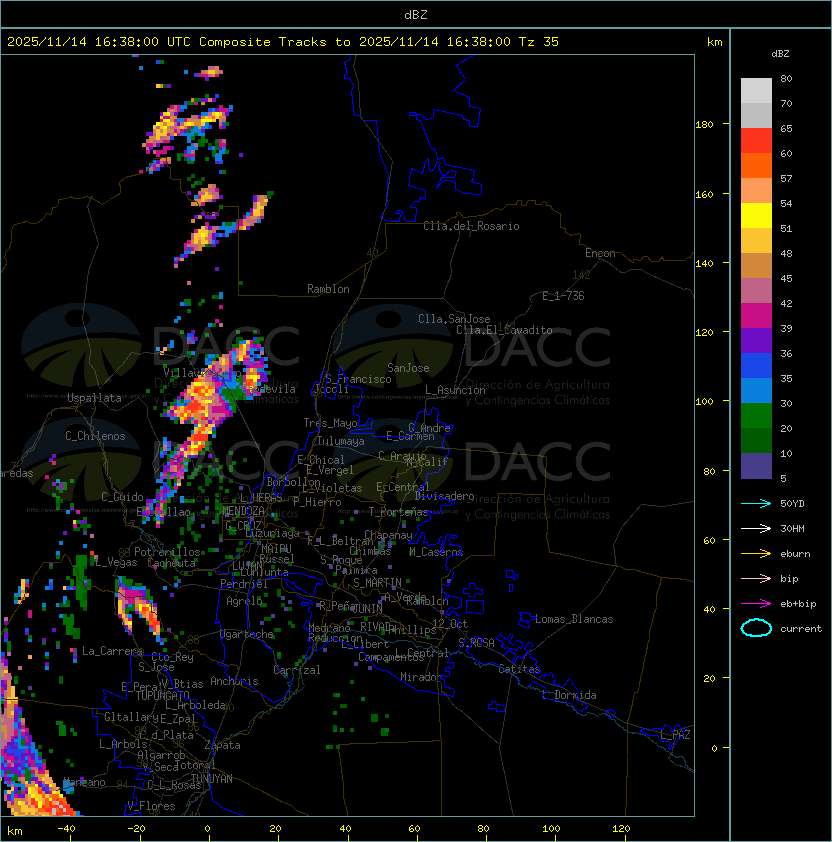Select the 'V_Flores' map label
832x842 pixels.
pyautogui.click(x=151, y=806)
